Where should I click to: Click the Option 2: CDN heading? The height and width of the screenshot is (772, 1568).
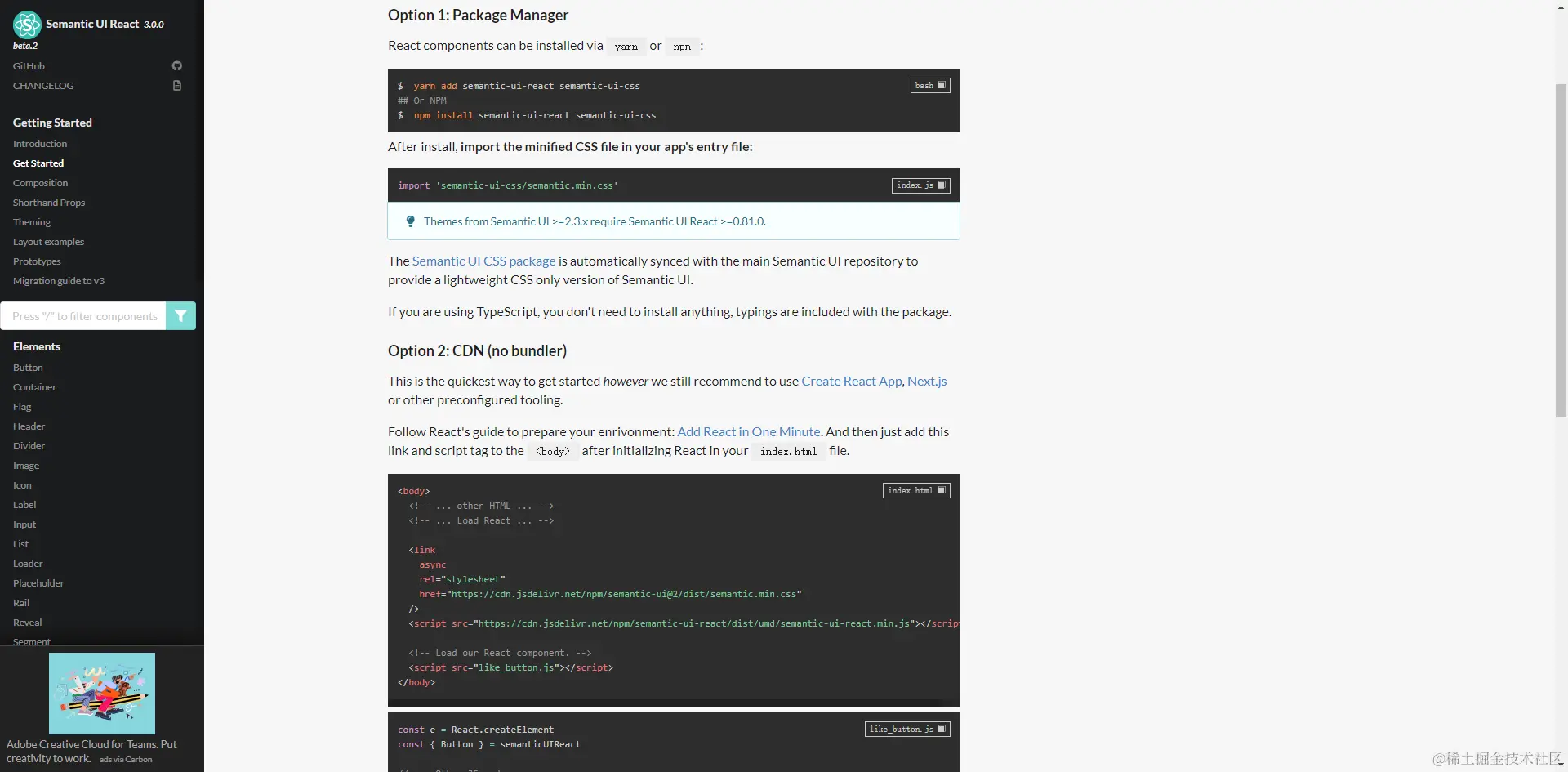[x=477, y=351]
